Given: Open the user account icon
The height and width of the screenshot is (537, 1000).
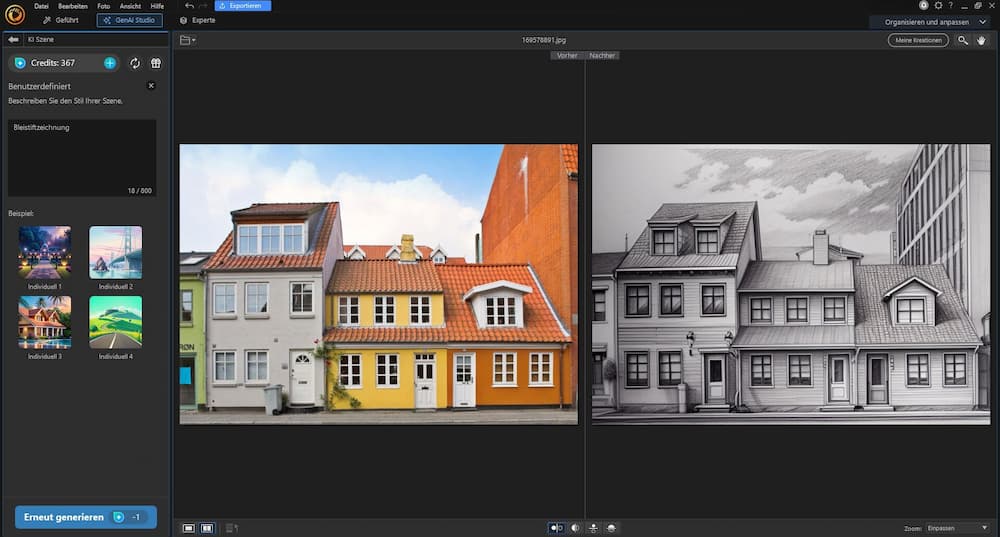Looking at the screenshot, I should (x=923, y=5).
